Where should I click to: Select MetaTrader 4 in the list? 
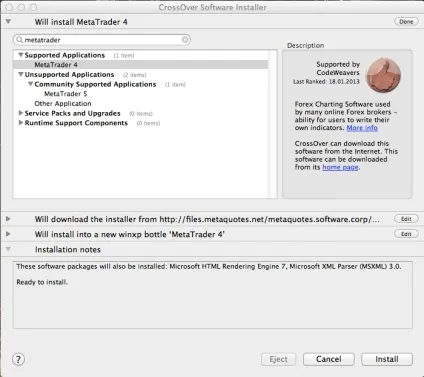pos(140,65)
